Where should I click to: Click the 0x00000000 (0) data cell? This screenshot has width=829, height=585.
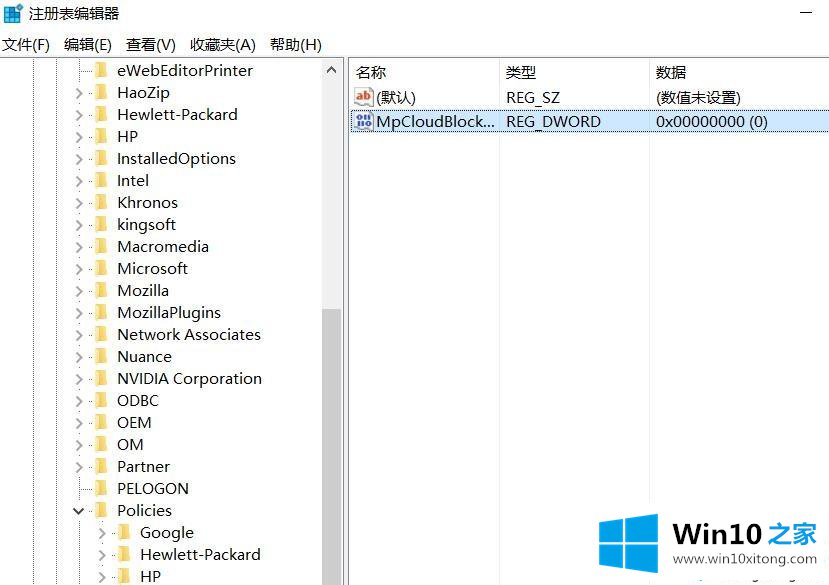pyautogui.click(x=712, y=122)
